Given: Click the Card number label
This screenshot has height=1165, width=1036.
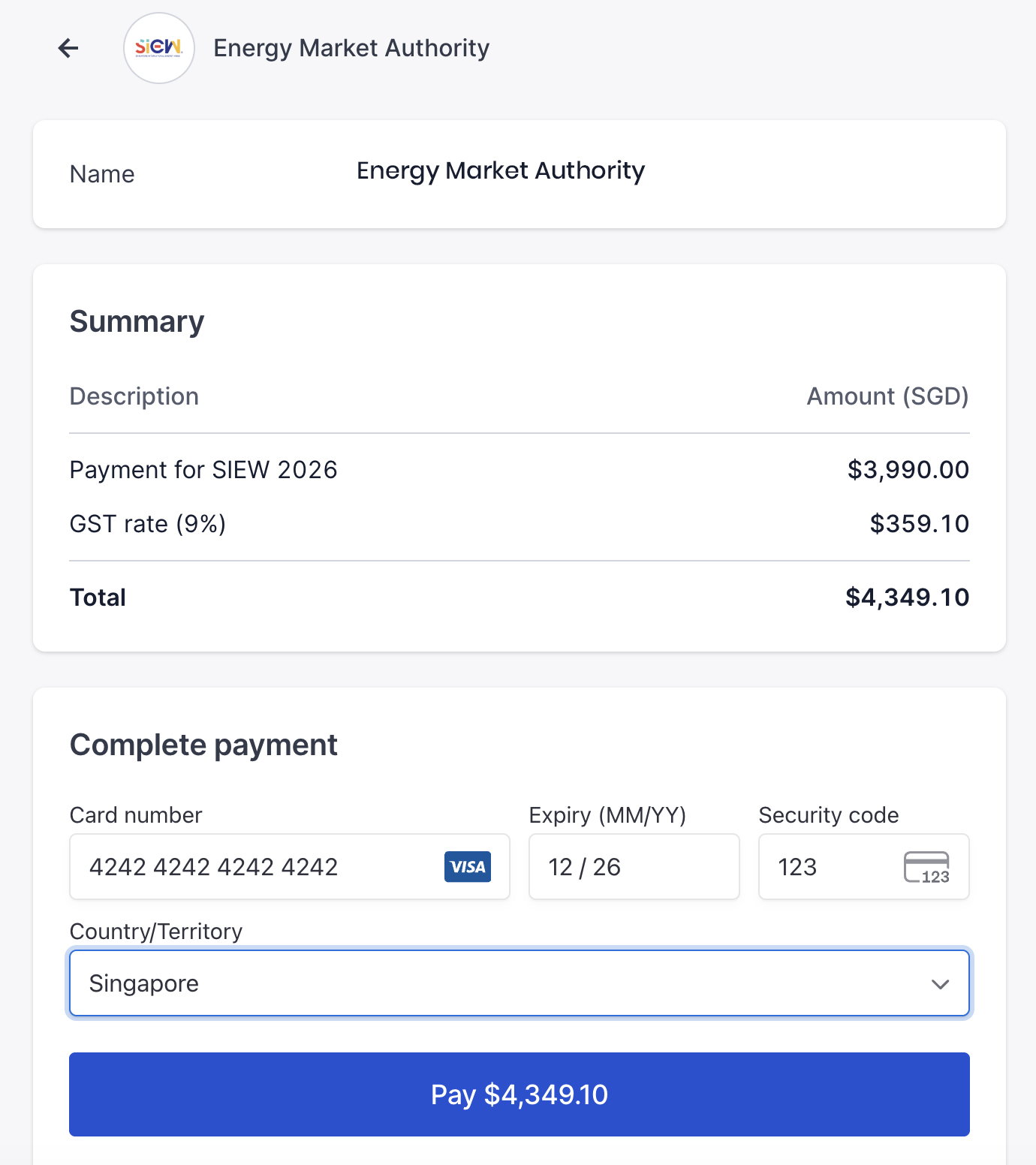Looking at the screenshot, I should 136,815.
